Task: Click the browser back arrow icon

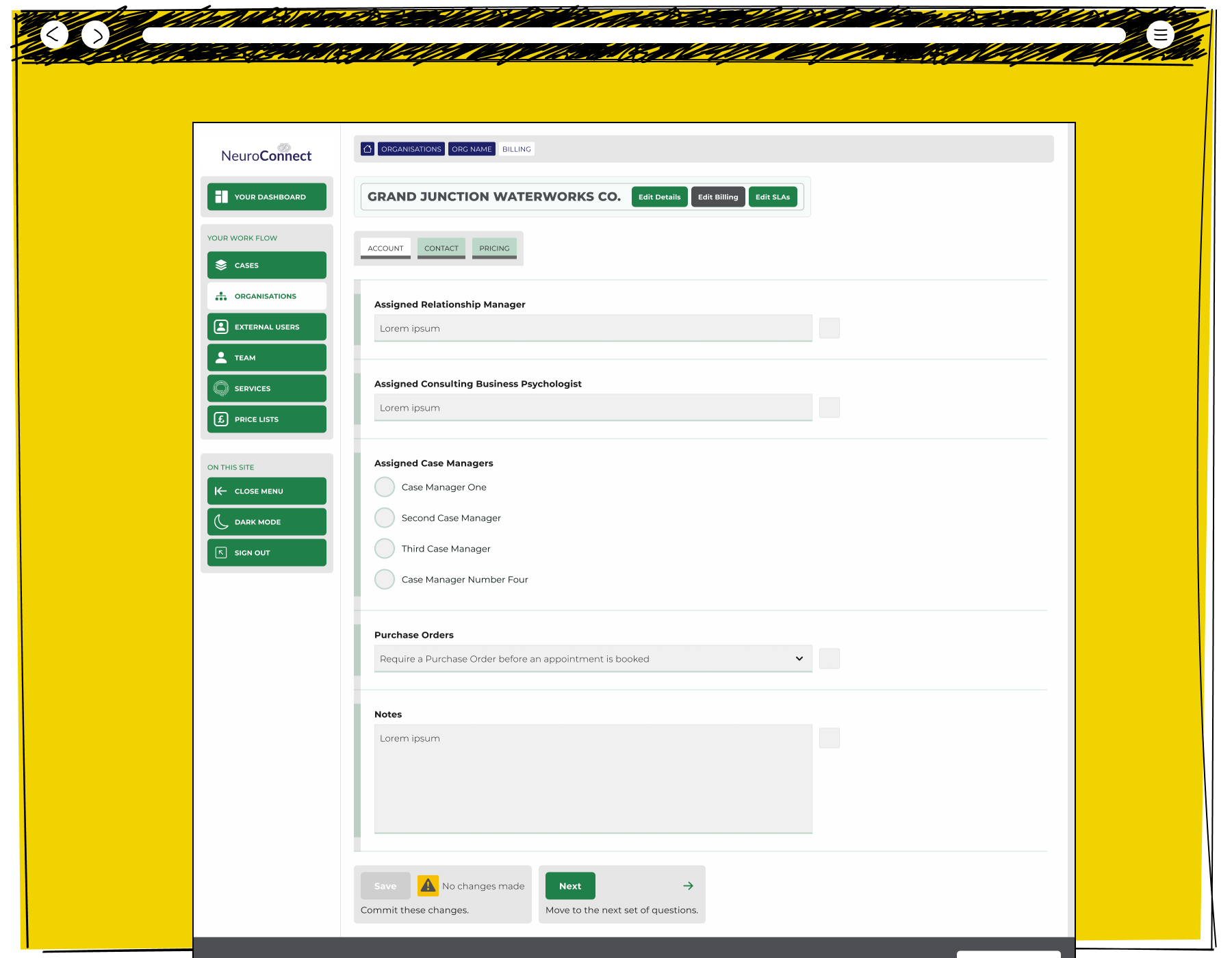Action: 54,34
